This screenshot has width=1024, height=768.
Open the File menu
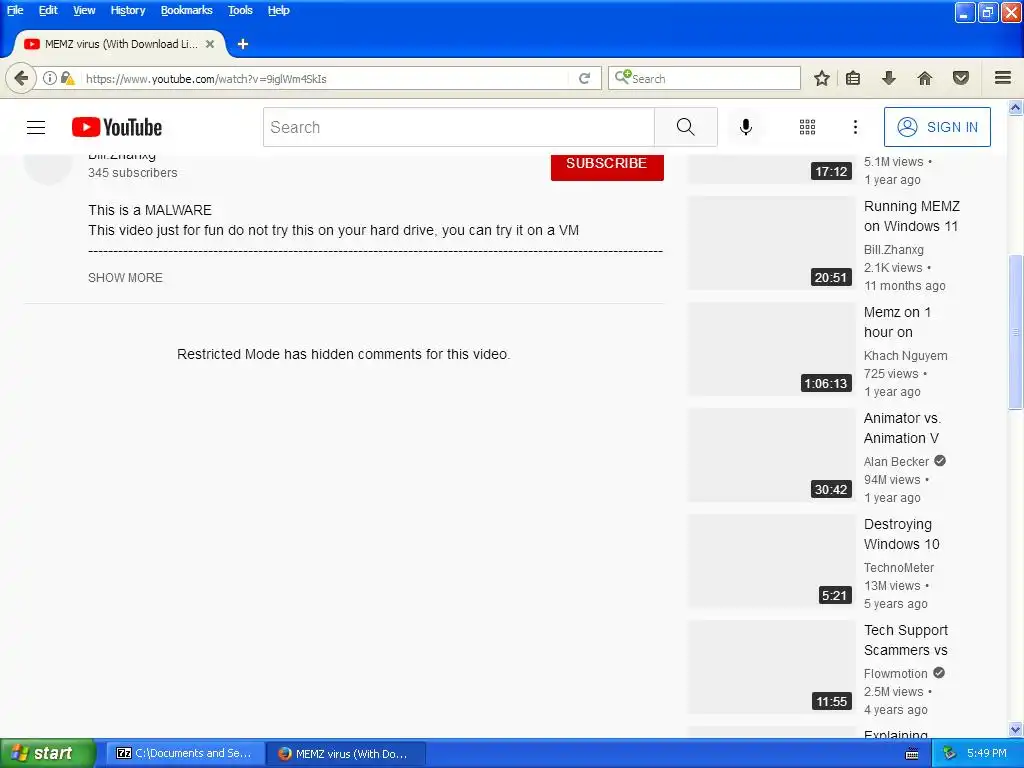click(x=14, y=10)
